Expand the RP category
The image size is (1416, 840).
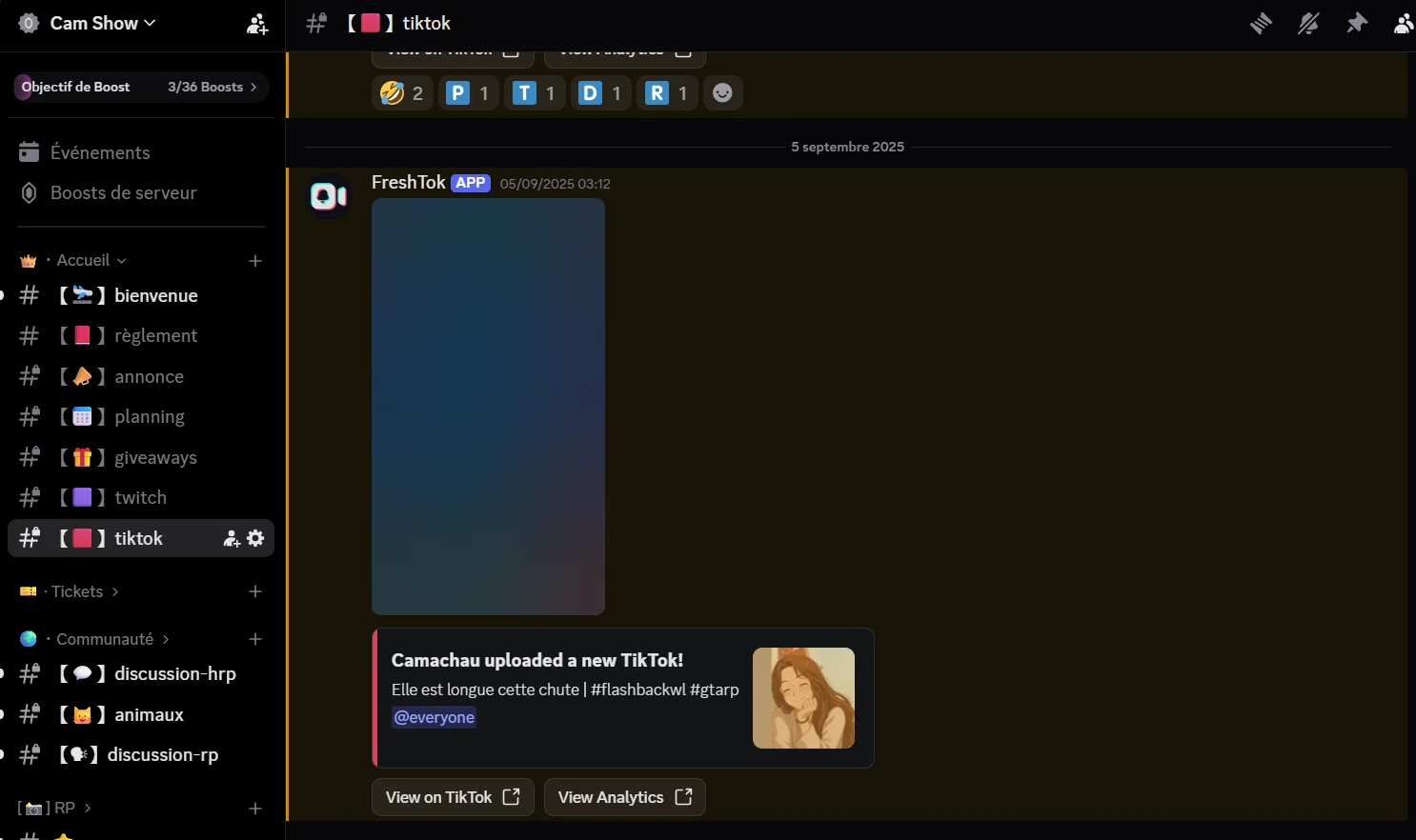(54, 808)
